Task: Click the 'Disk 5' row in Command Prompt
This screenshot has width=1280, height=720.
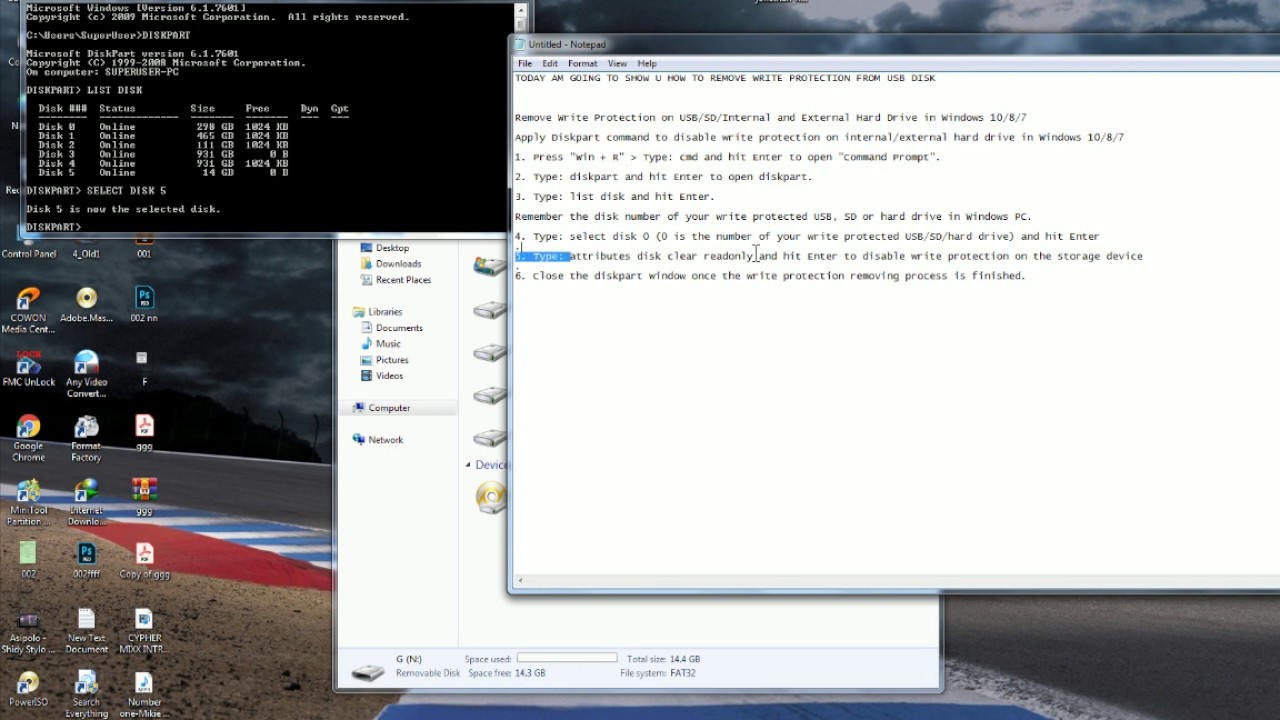Action: pyautogui.click(x=164, y=173)
